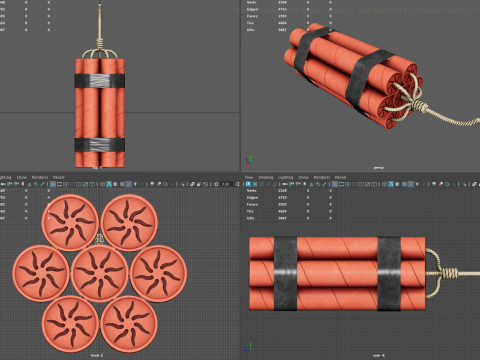
Task: Toggle safe title icon in front view toolbar
Action: tap(92, 184)
